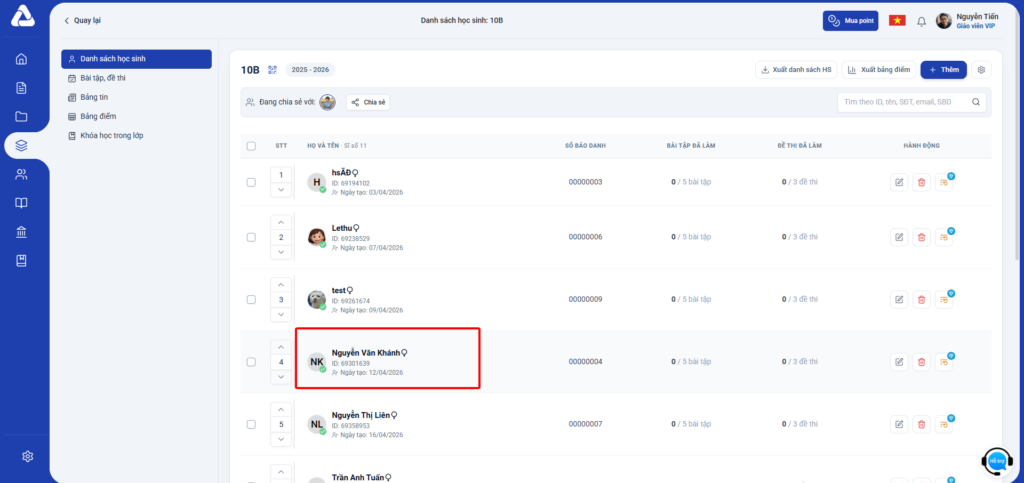Click student name Lethu
The height and width of the screenshot is (483, 1024).
[x=342, y=228]
